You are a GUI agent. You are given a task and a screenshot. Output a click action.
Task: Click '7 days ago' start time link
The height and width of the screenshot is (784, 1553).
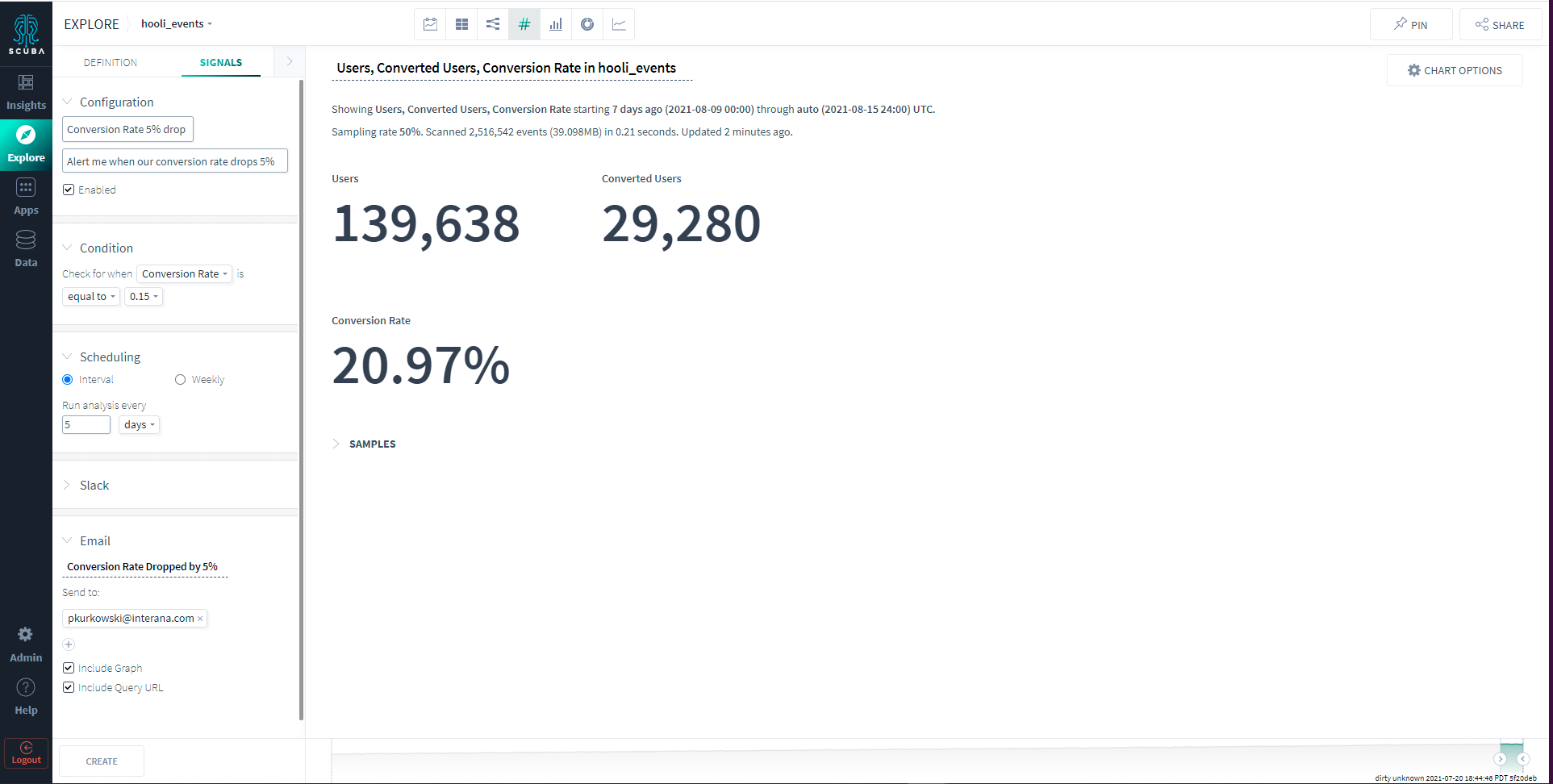coord(637,110)
